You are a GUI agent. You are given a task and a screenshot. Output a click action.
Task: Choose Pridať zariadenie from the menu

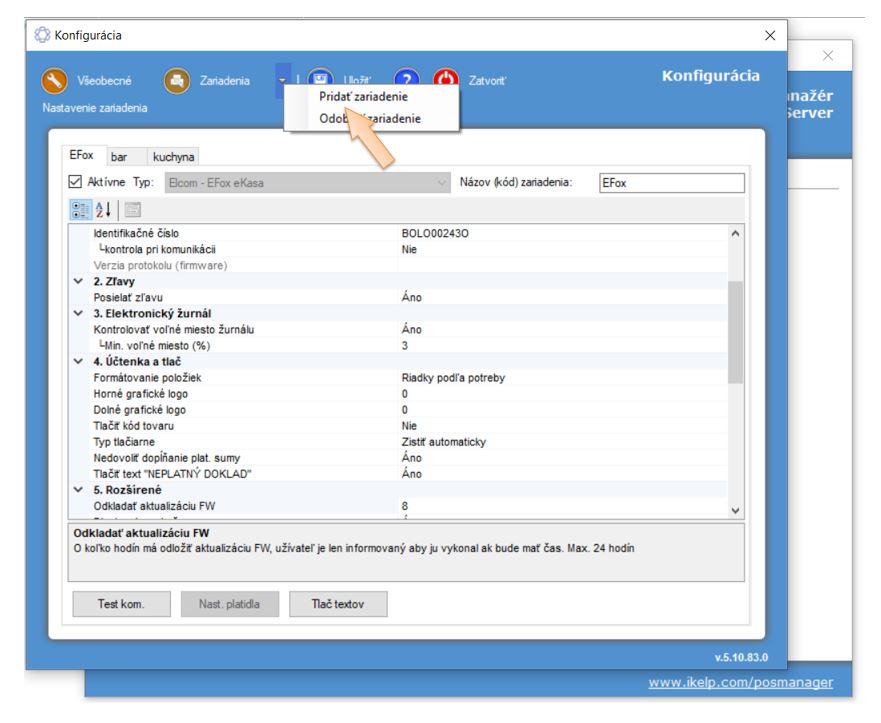click(363, 97)
